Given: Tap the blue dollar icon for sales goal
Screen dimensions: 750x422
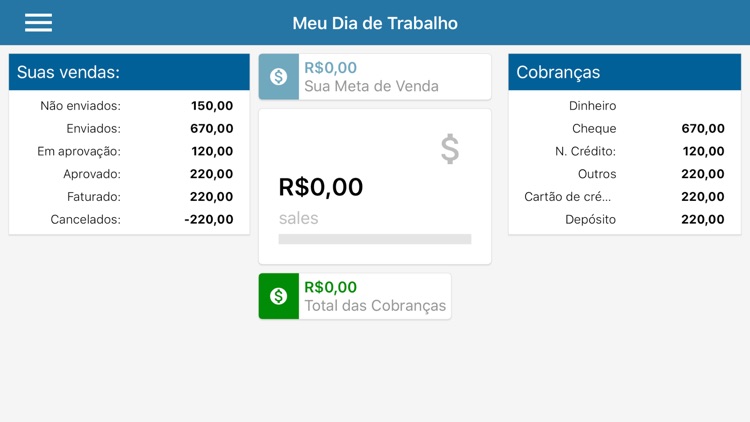Looking at the screenshot, I should point(279,77).
